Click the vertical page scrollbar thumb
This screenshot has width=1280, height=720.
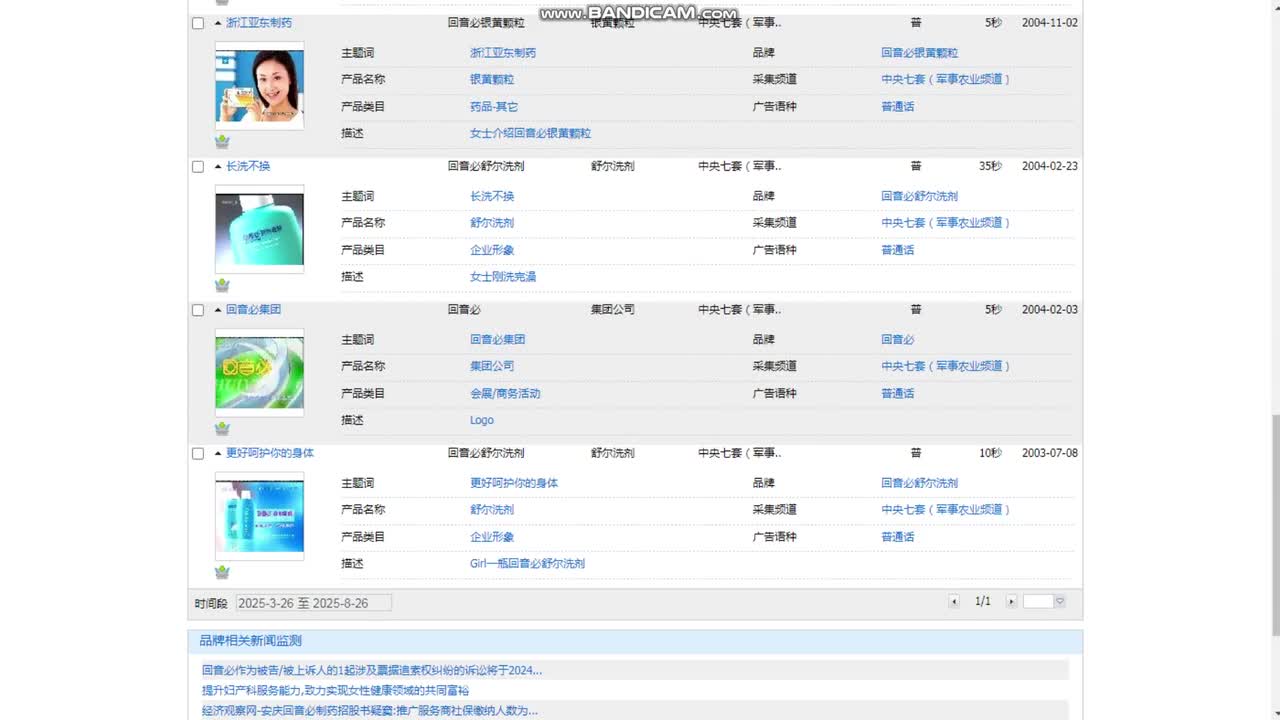click(x=1275, y=524)
